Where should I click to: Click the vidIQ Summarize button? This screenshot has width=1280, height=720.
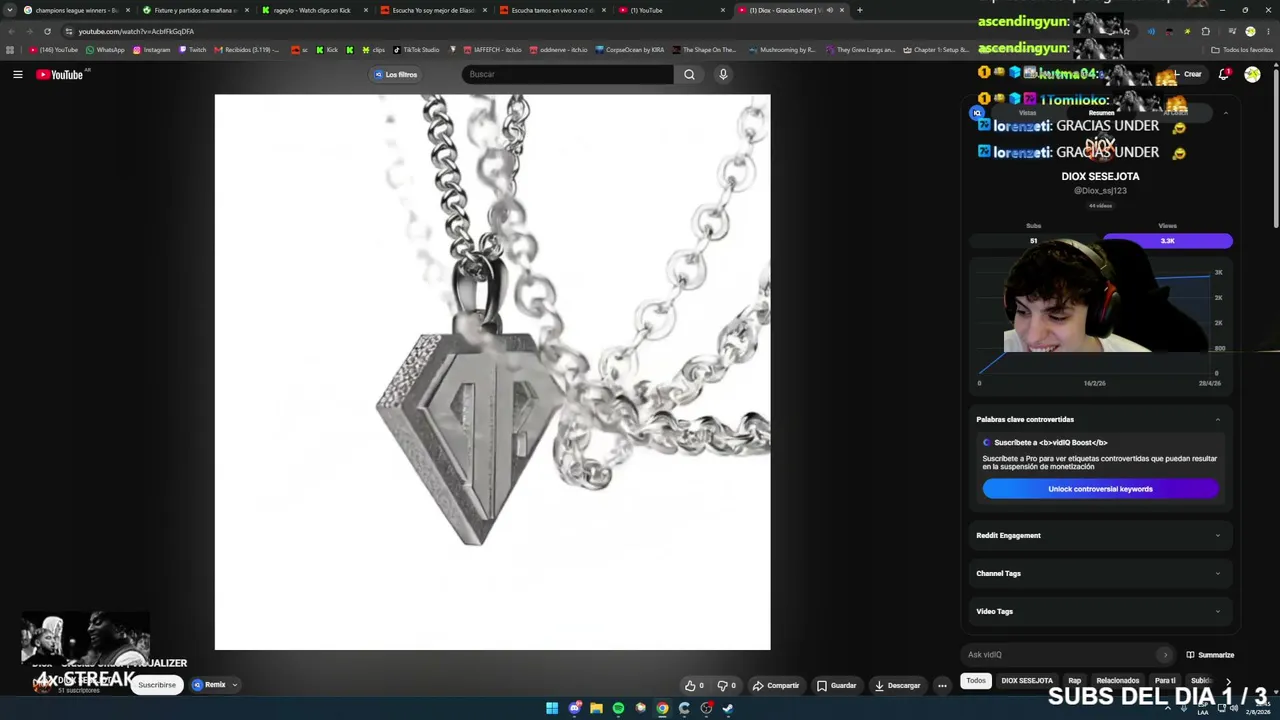1210,655
